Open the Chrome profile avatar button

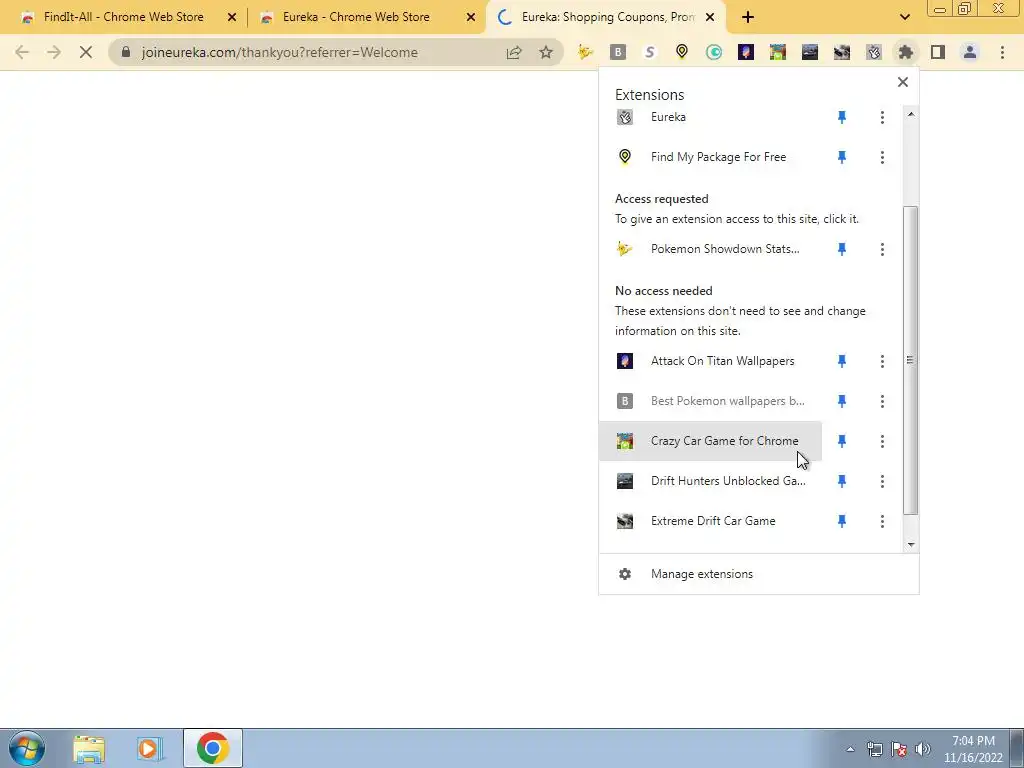[970, 52]
